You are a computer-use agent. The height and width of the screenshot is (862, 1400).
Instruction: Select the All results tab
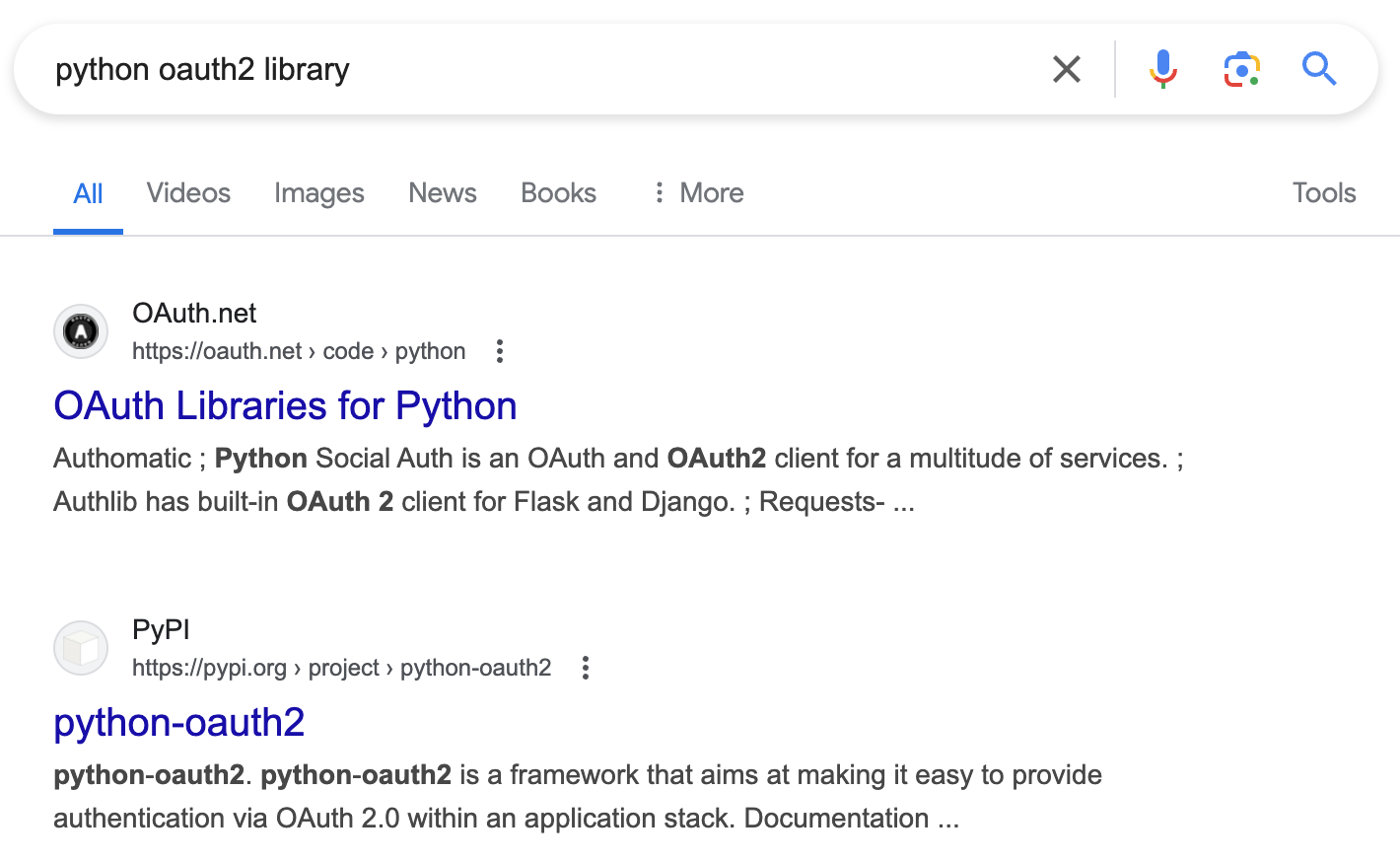click(x=88, y=193)
